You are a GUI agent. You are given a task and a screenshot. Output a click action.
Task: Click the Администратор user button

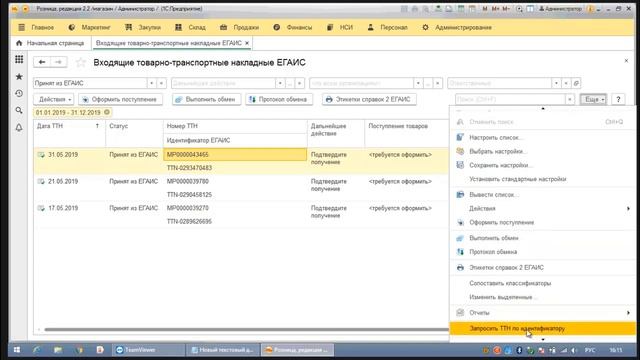click(x=560, y=9)
